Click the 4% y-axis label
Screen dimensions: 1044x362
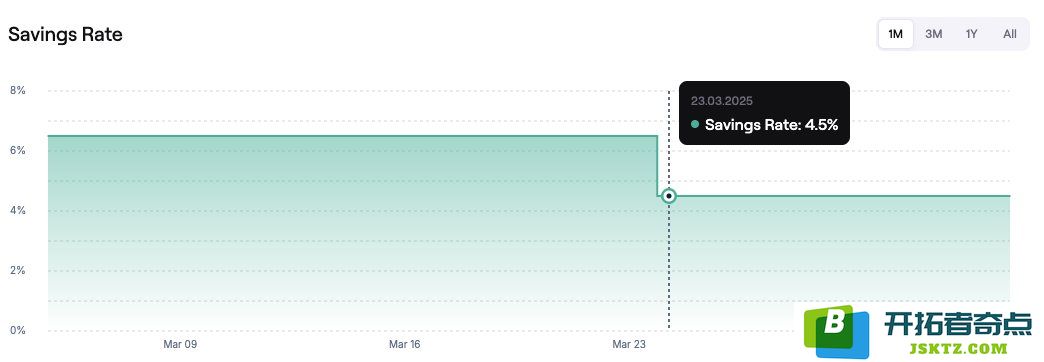(17, 210)
